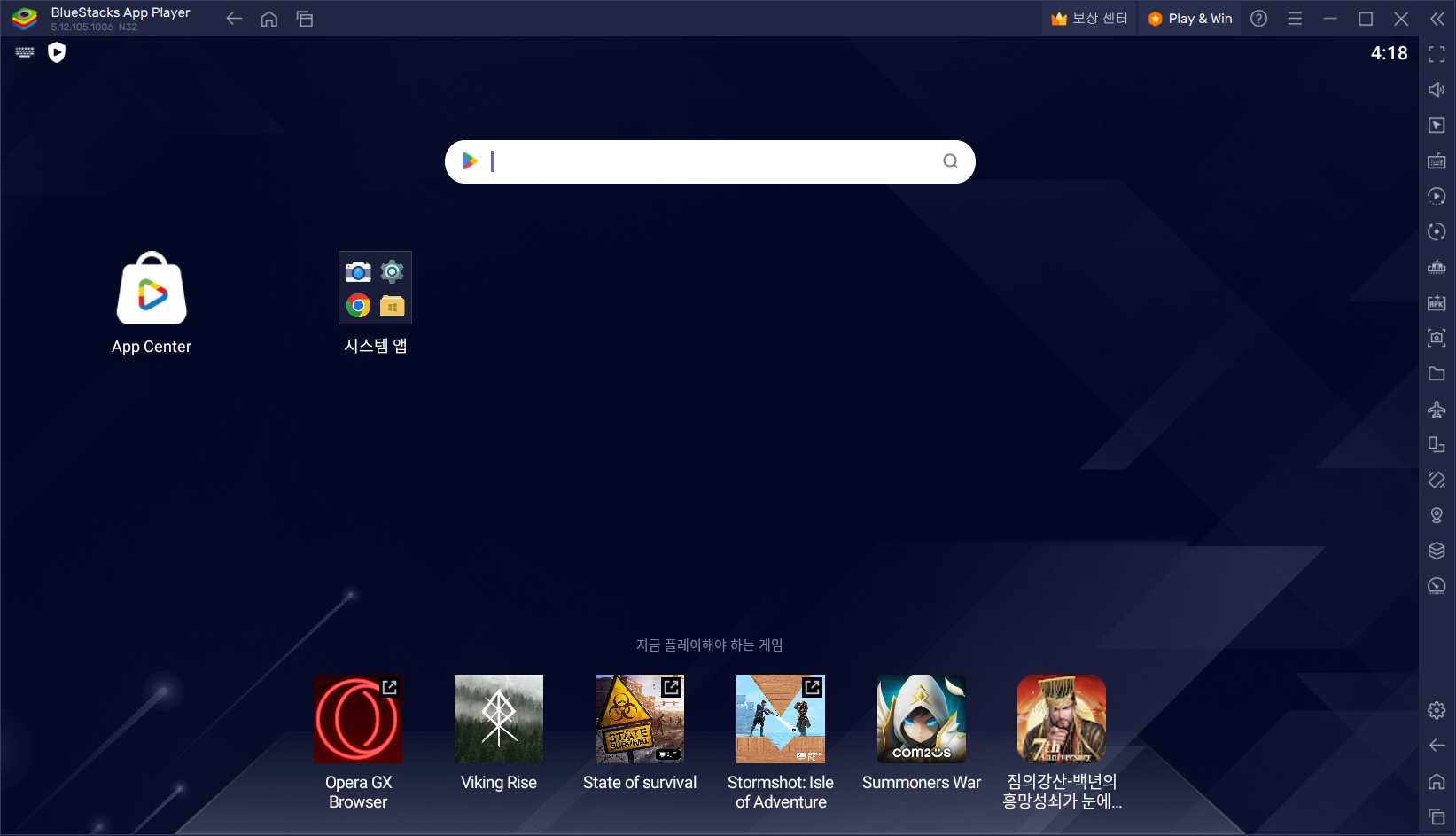Toggle fullscreen mode in sidebar
The image size is (1456, 836).
pyautogui.click(x=1437, y=54)
